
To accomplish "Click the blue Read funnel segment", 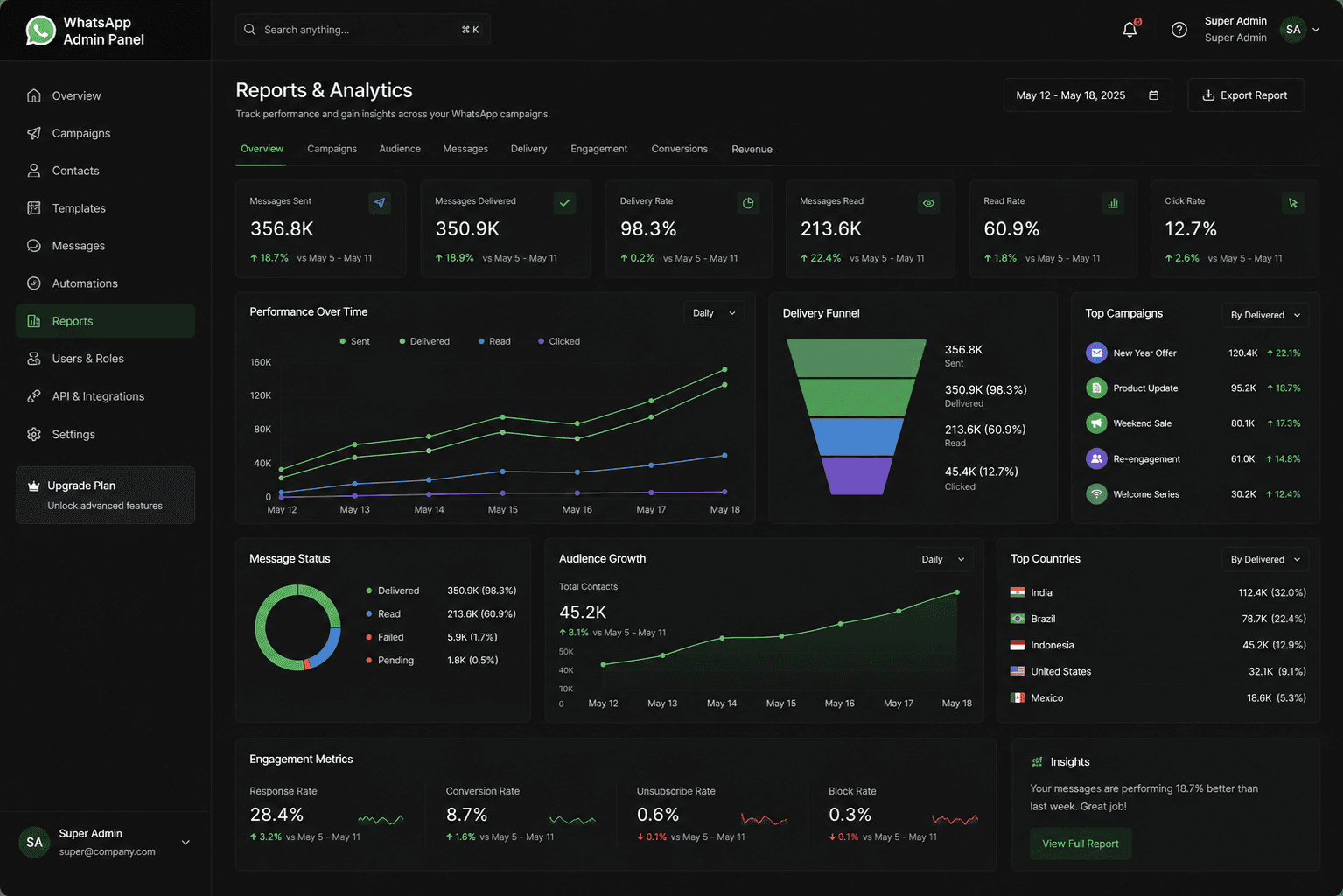I will (857, 437).
